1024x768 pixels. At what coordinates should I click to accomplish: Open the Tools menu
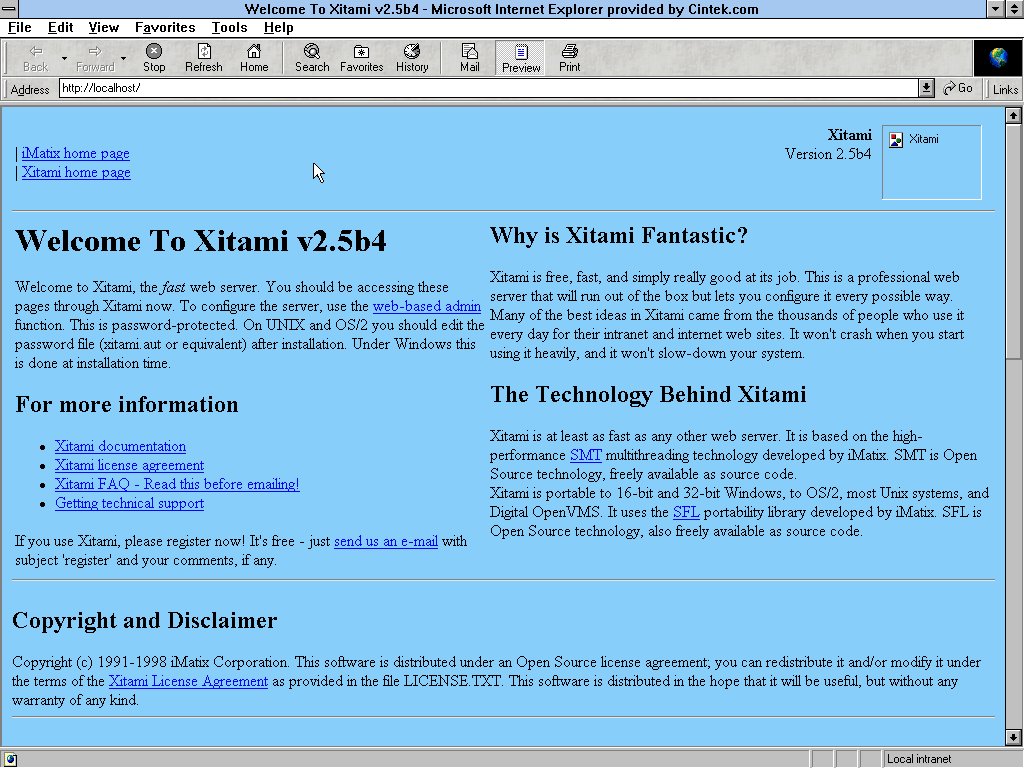point(229,27)
